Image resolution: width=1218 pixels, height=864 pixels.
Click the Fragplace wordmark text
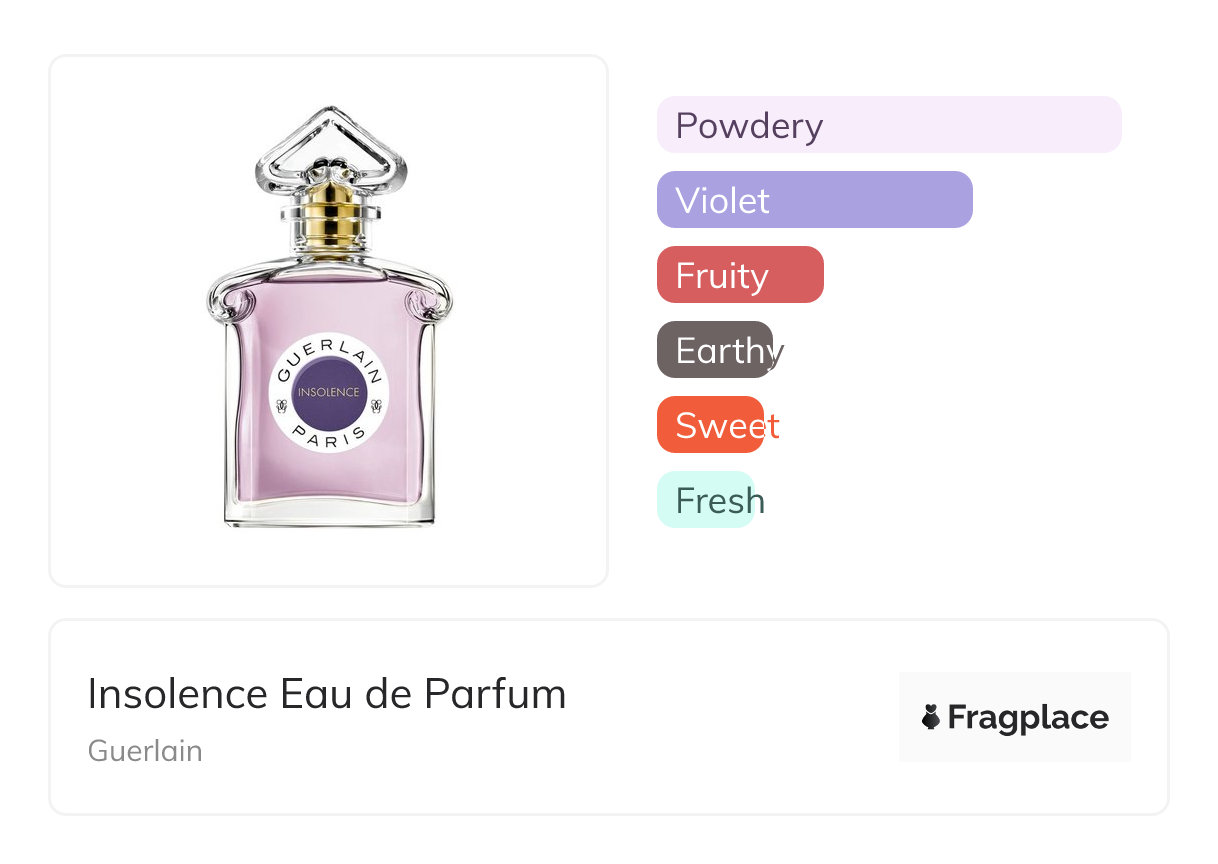[x=1028, y=717]
